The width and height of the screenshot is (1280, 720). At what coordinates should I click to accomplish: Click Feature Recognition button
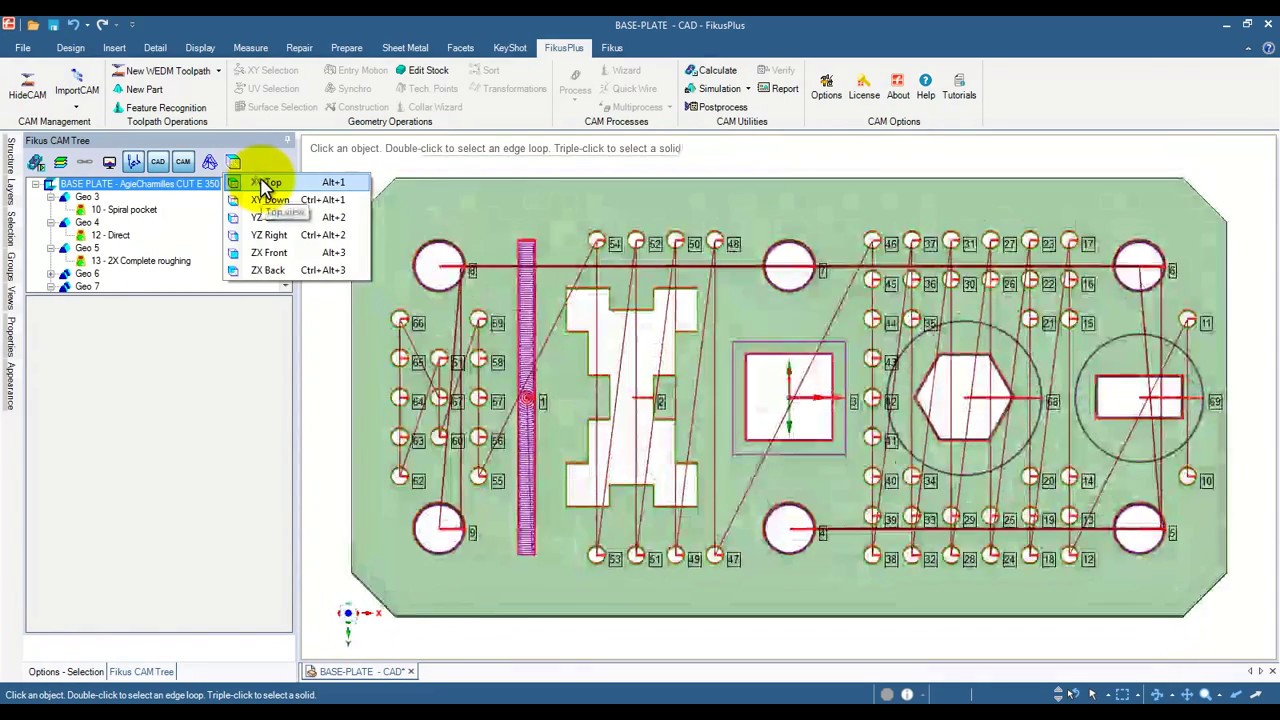159,108
